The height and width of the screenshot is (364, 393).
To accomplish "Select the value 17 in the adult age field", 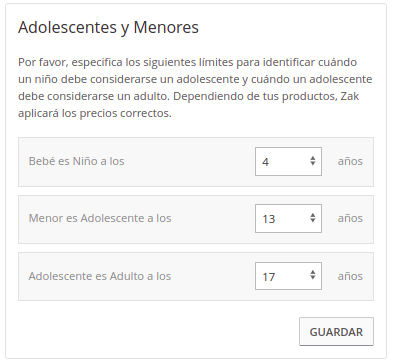I will tap(269, 277).
